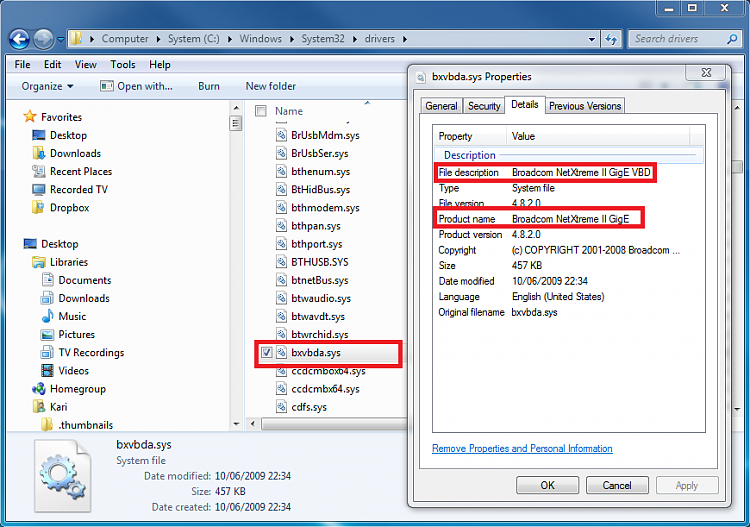
Task: Open Downloads under Favorites
Action: click(76, 154)
